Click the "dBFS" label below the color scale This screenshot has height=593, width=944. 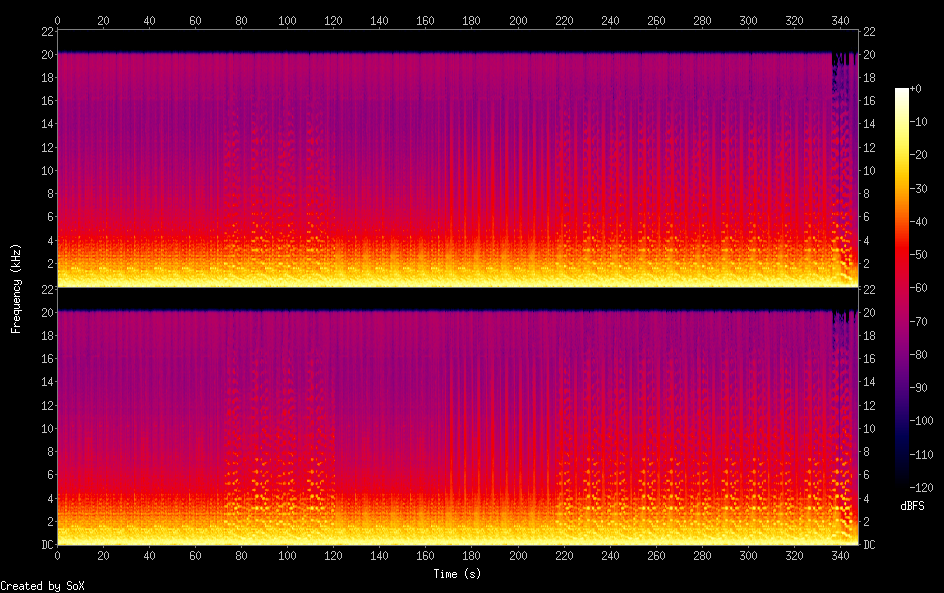coord(912,507)
